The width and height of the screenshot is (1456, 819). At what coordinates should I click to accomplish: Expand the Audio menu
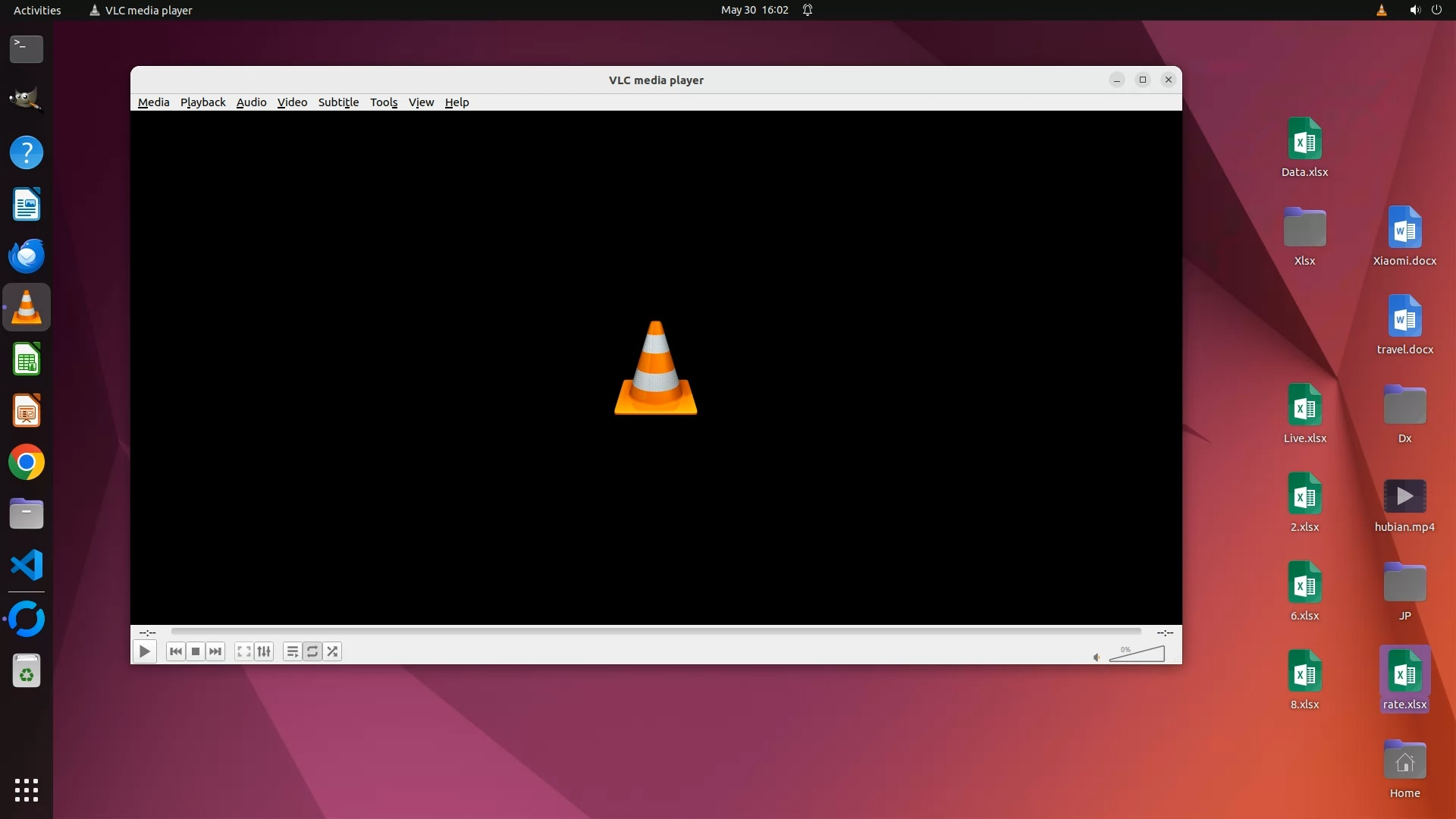(251, 102)
